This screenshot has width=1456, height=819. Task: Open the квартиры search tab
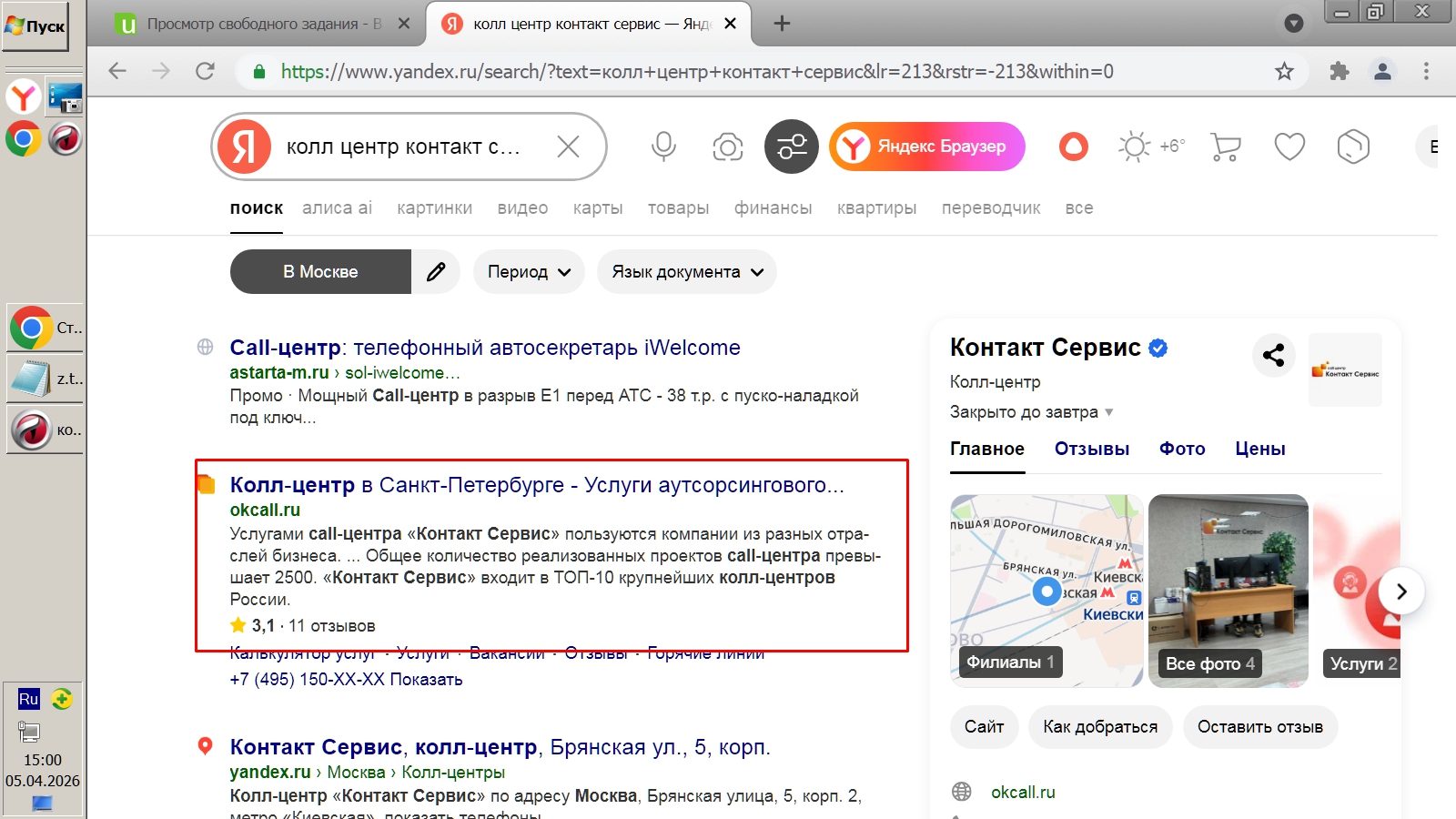click(x=877, y=208)
